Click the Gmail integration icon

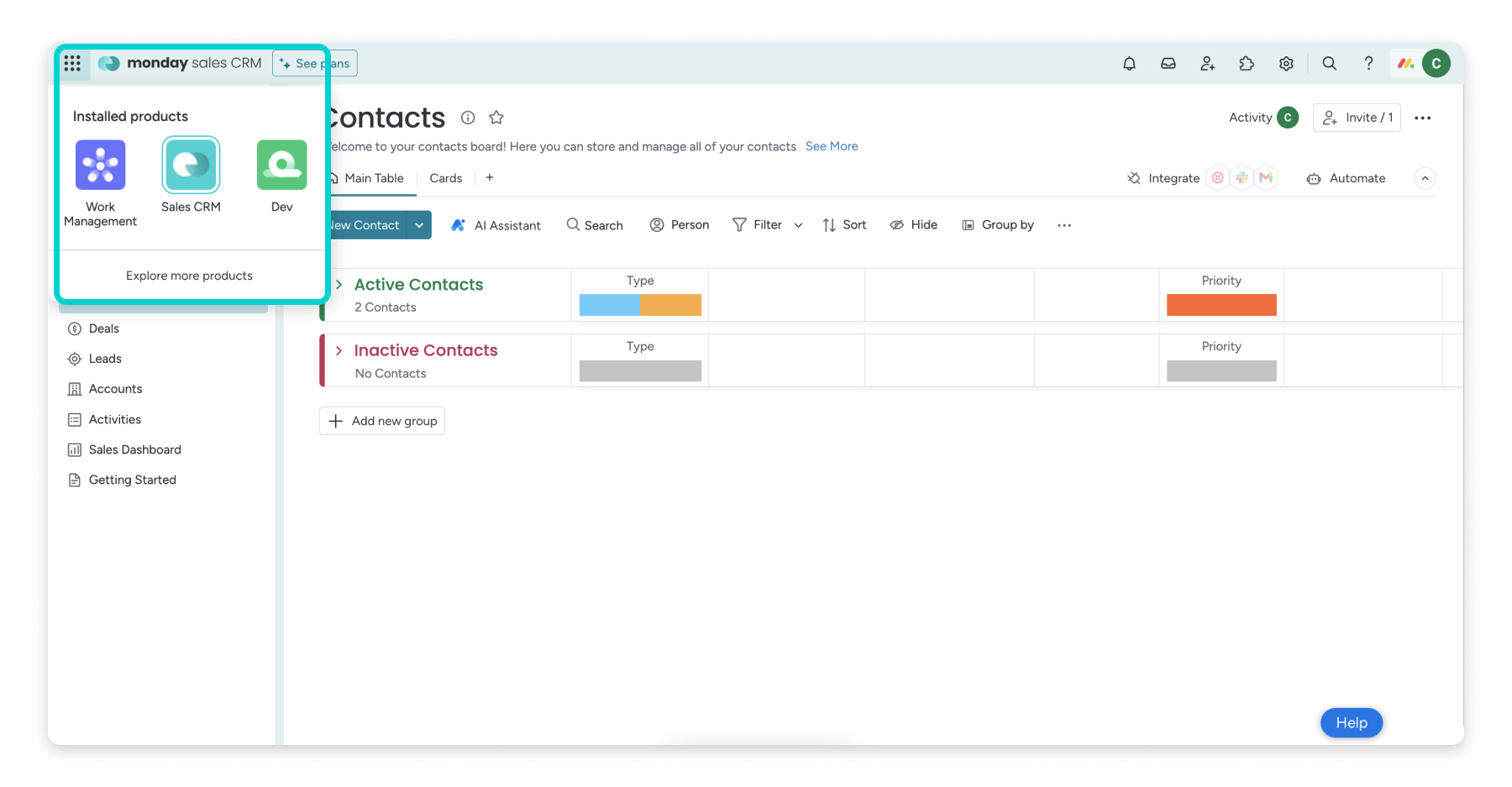[1266, 177]
